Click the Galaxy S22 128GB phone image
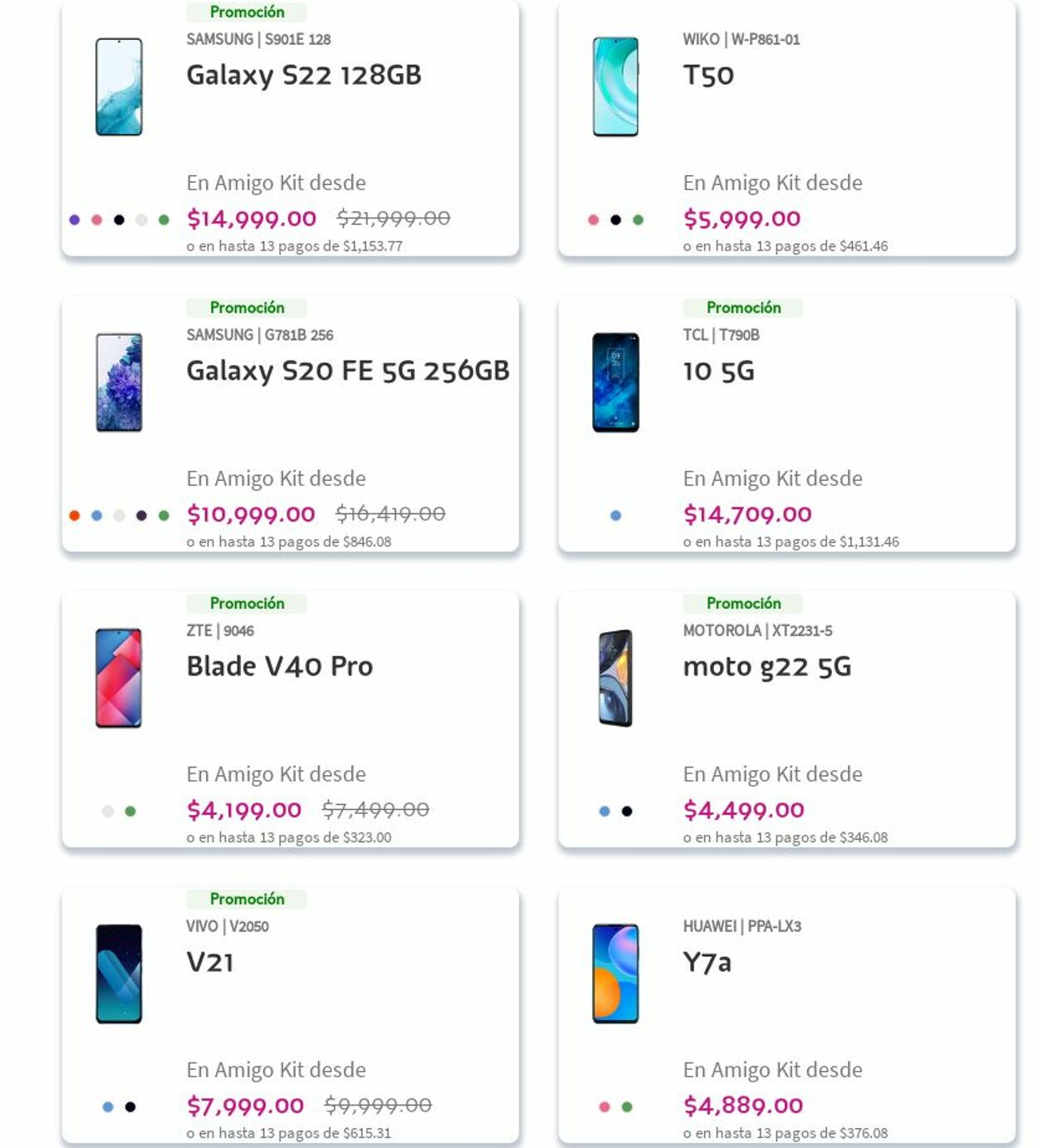The width and height of the screenshot is (1038, 1148). point(119,86)
